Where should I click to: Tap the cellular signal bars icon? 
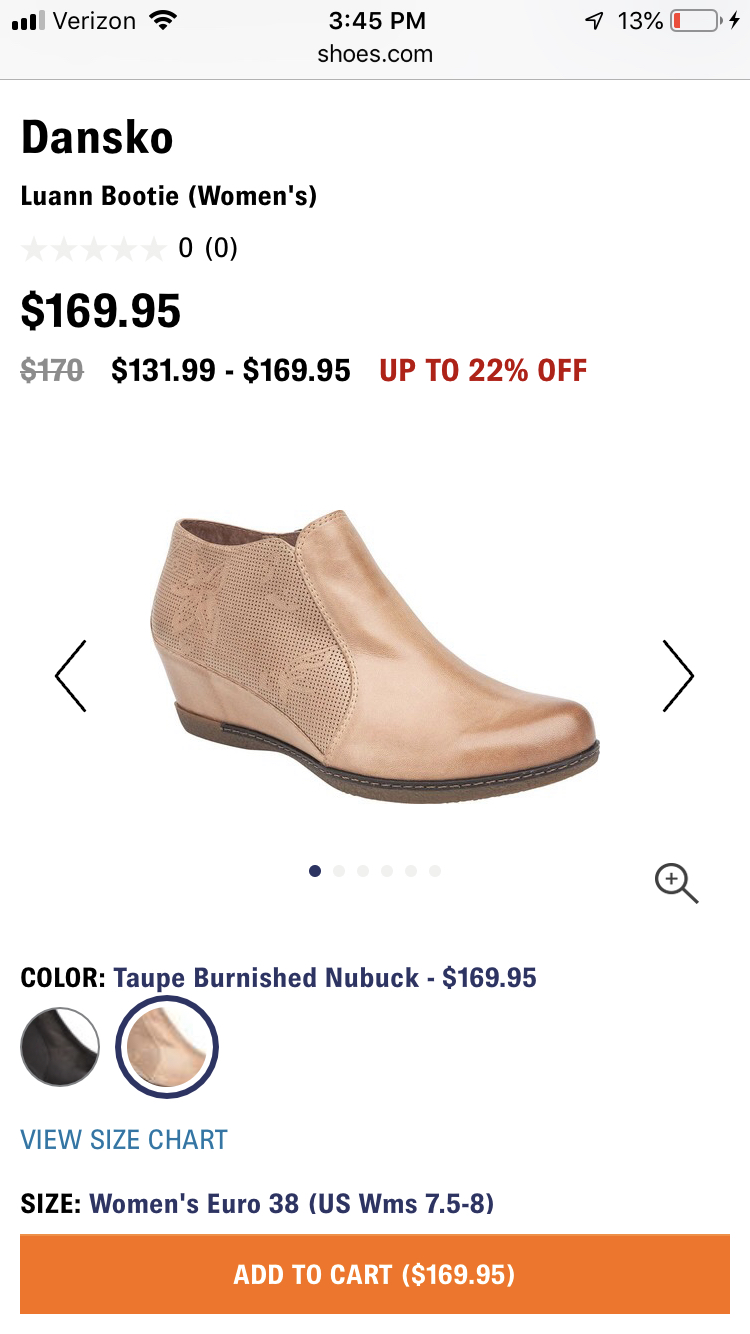(x=29, y=20)
